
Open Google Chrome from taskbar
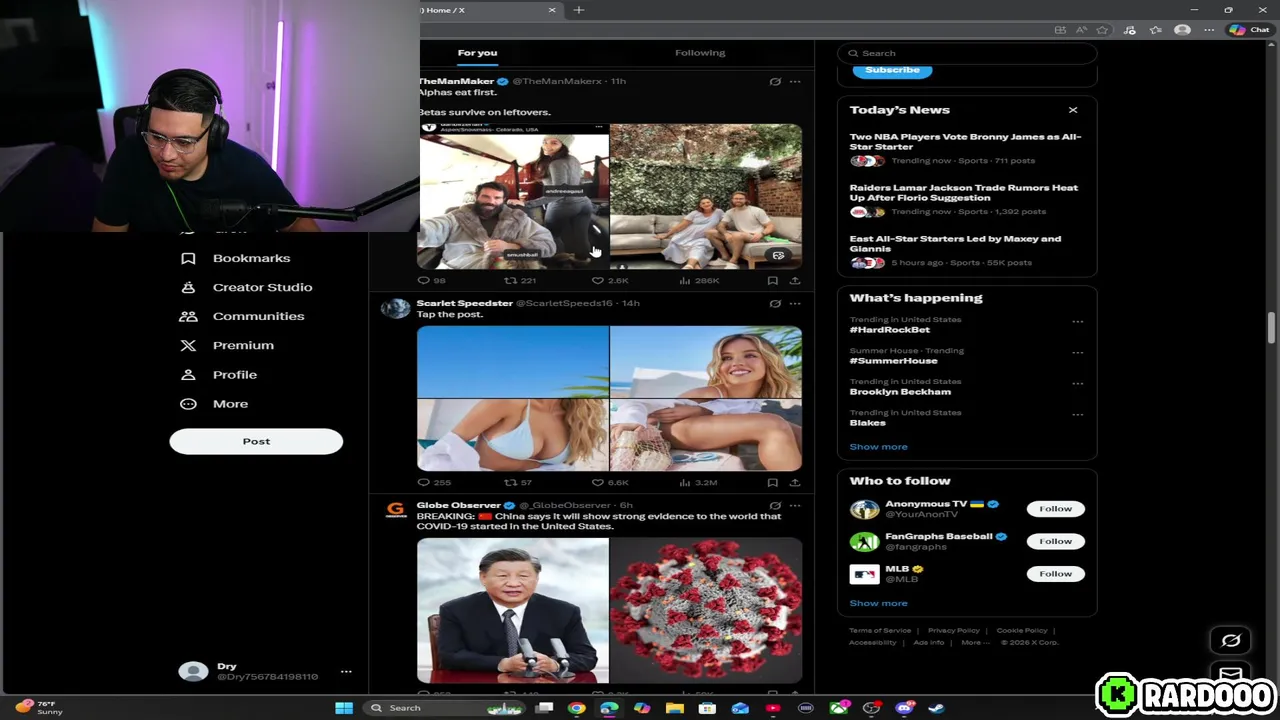(x=576, y=708)
